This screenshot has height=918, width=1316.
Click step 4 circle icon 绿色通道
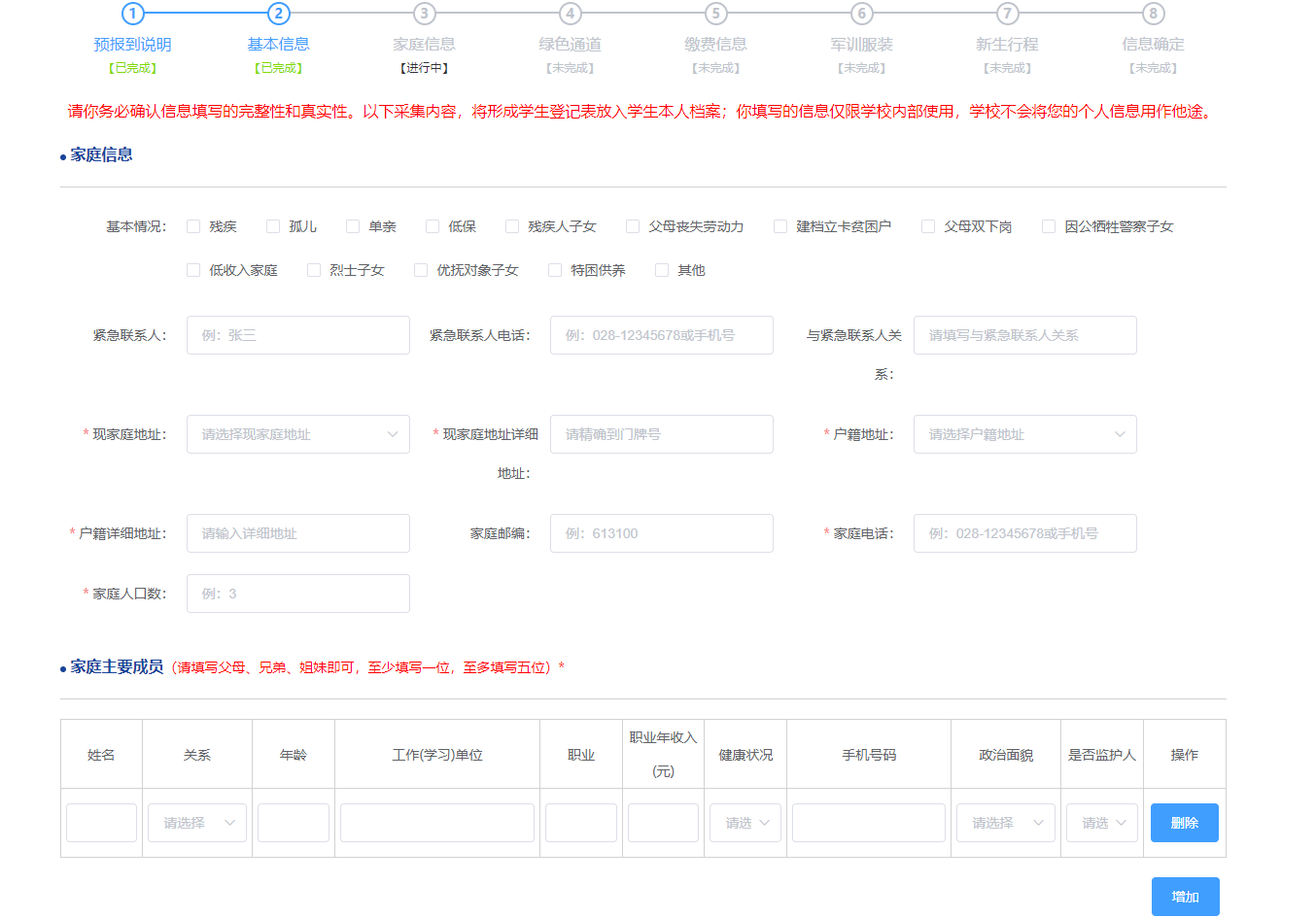pyautogui.click(x=570, y=14)
